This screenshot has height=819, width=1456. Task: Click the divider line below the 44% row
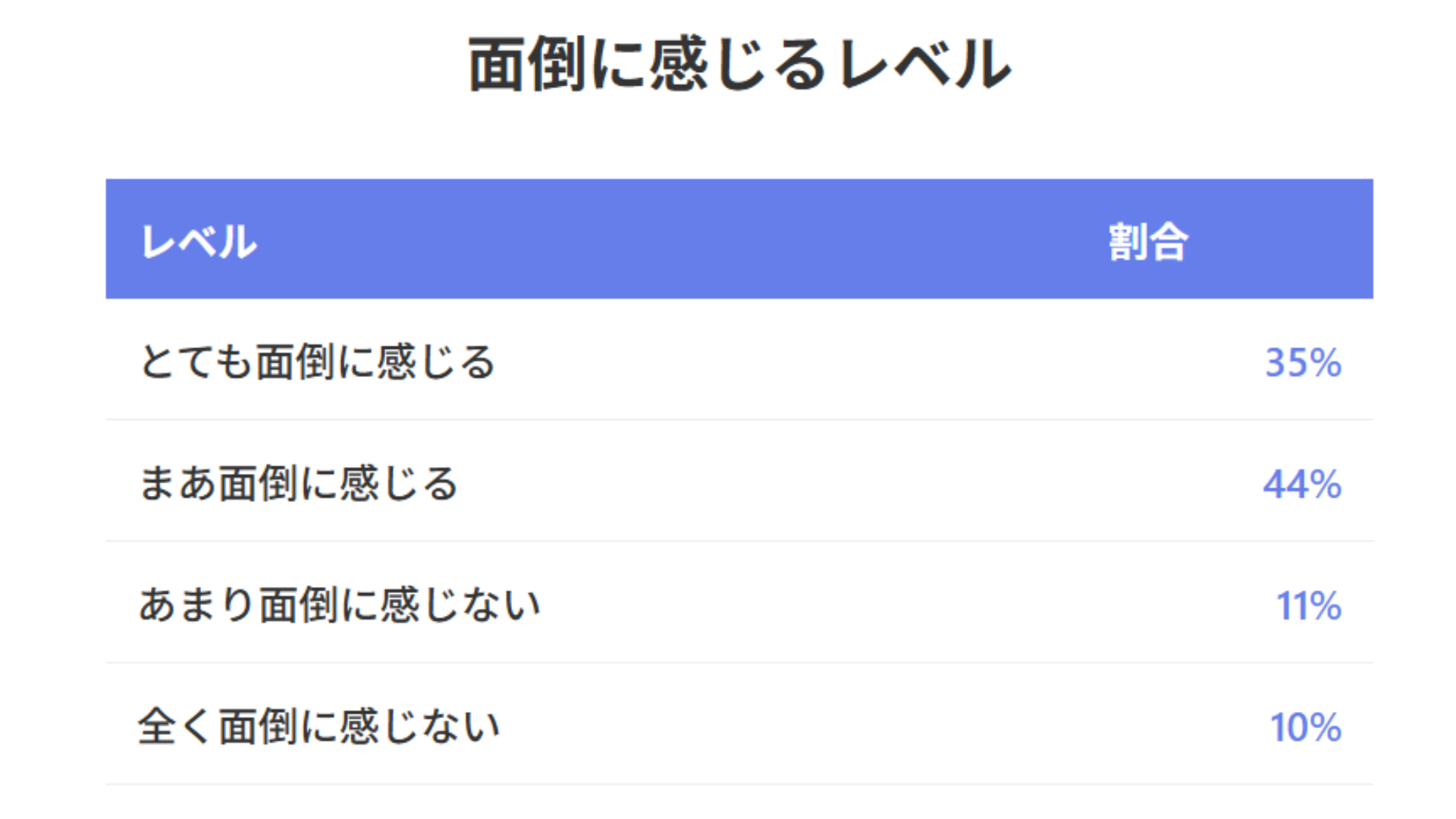[739, 541]
